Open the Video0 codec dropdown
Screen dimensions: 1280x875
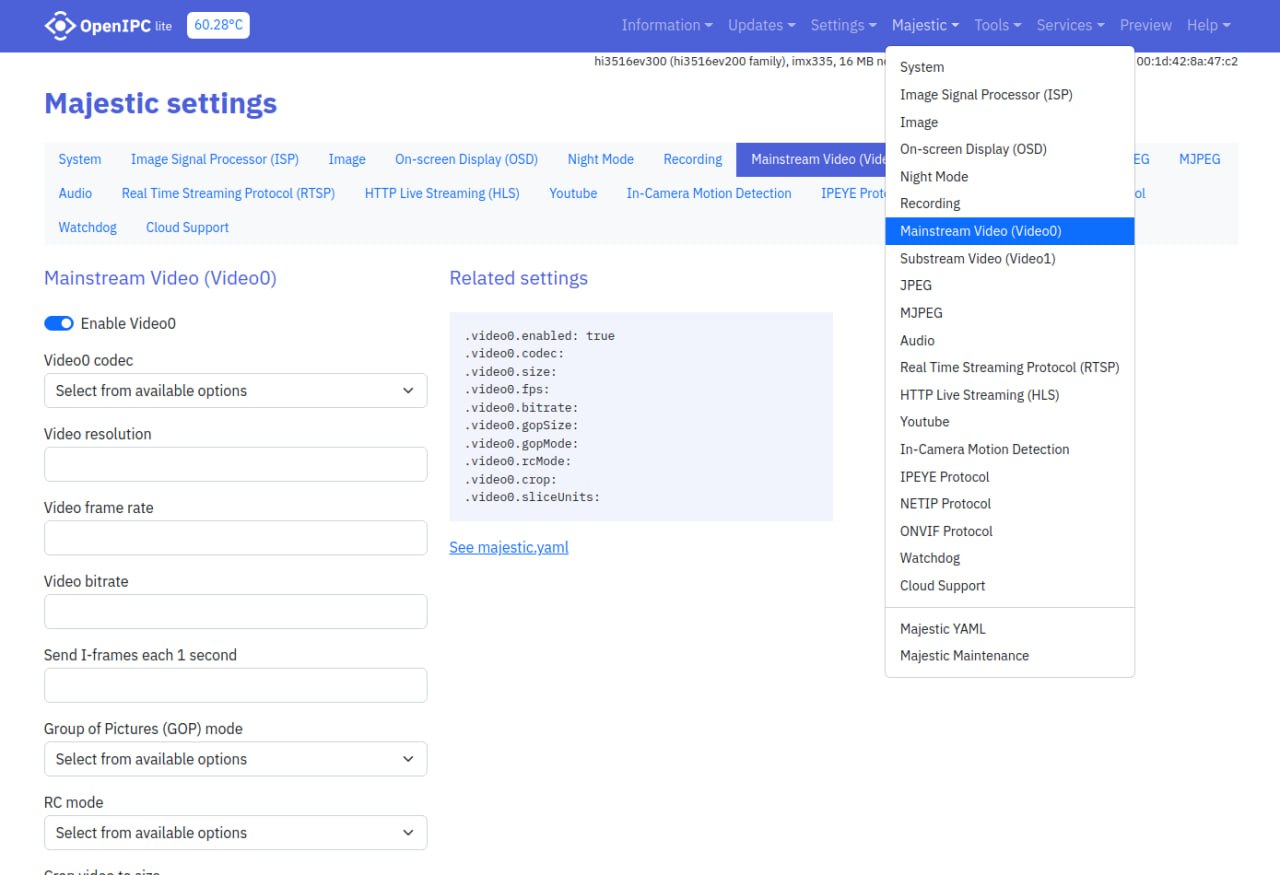click(x=235, y=391)
